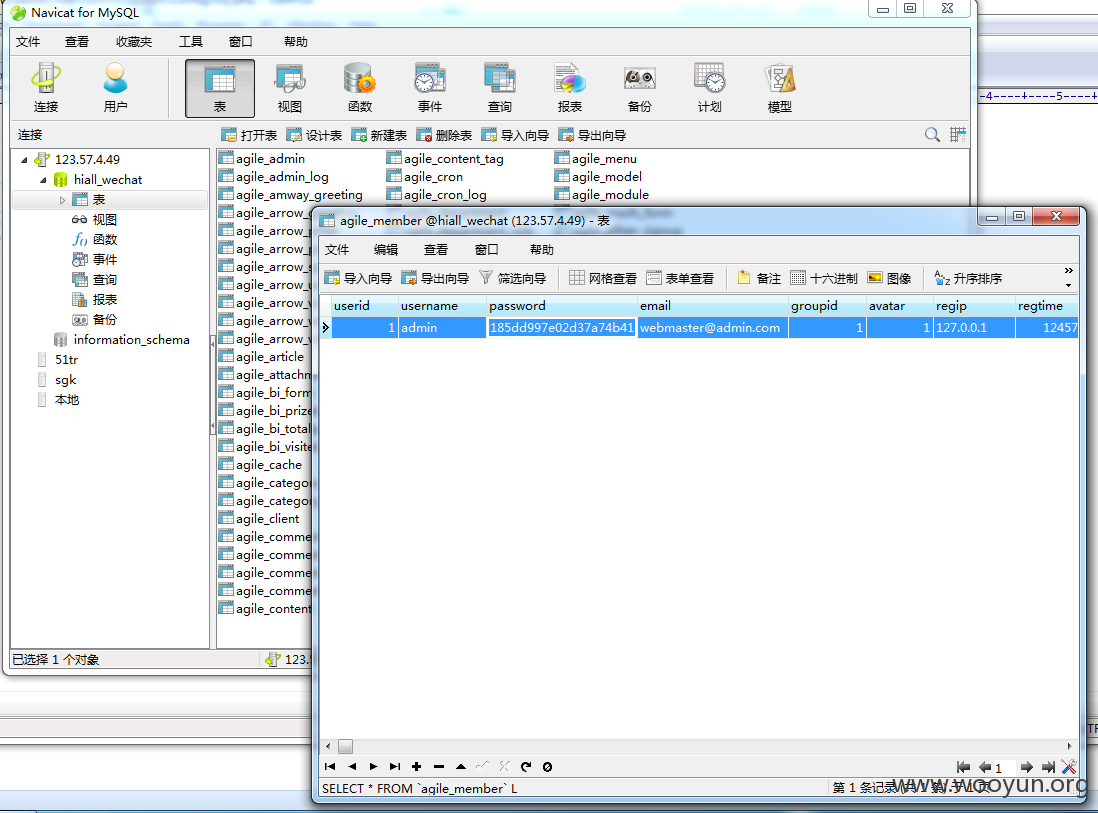
Task: Click 设计表 (Design Table) button
Action: [314, 135]
